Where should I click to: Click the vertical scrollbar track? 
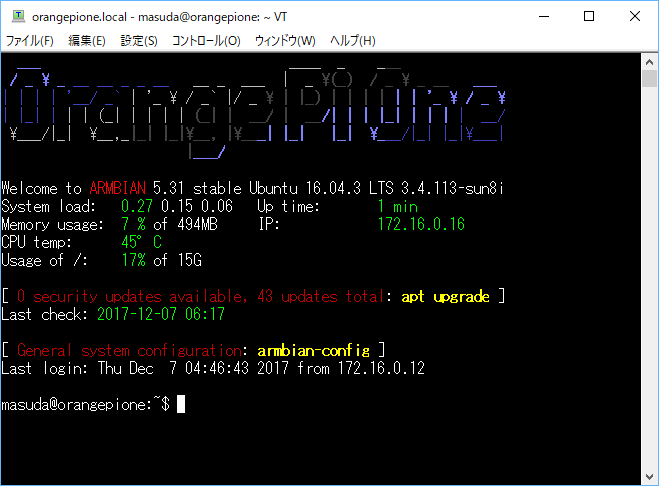tap(649, 270)
